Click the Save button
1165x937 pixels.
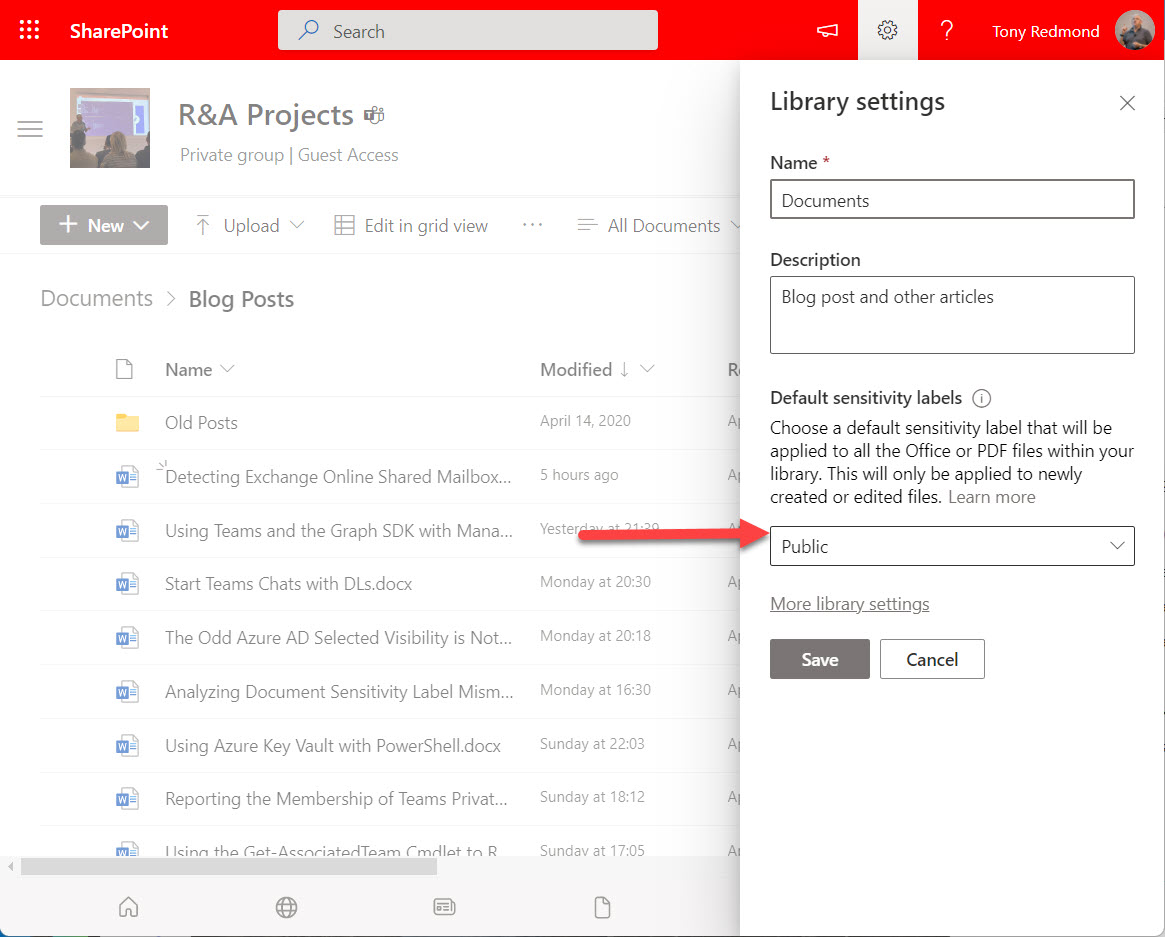coord(820,659)
